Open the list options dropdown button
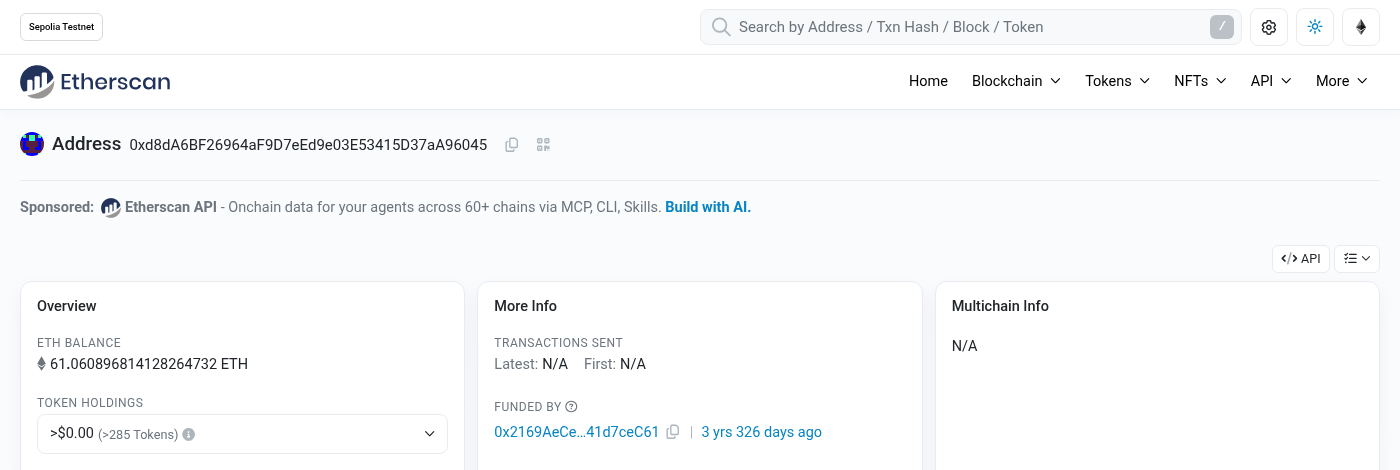 1357,259
